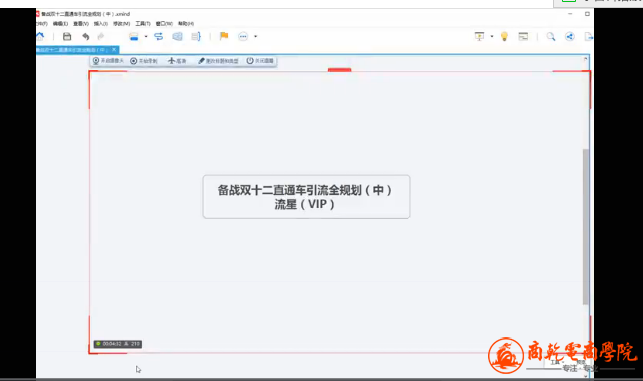Click the red handle on capture frame top
Screen dimensions: 643x381
point(340,70)
